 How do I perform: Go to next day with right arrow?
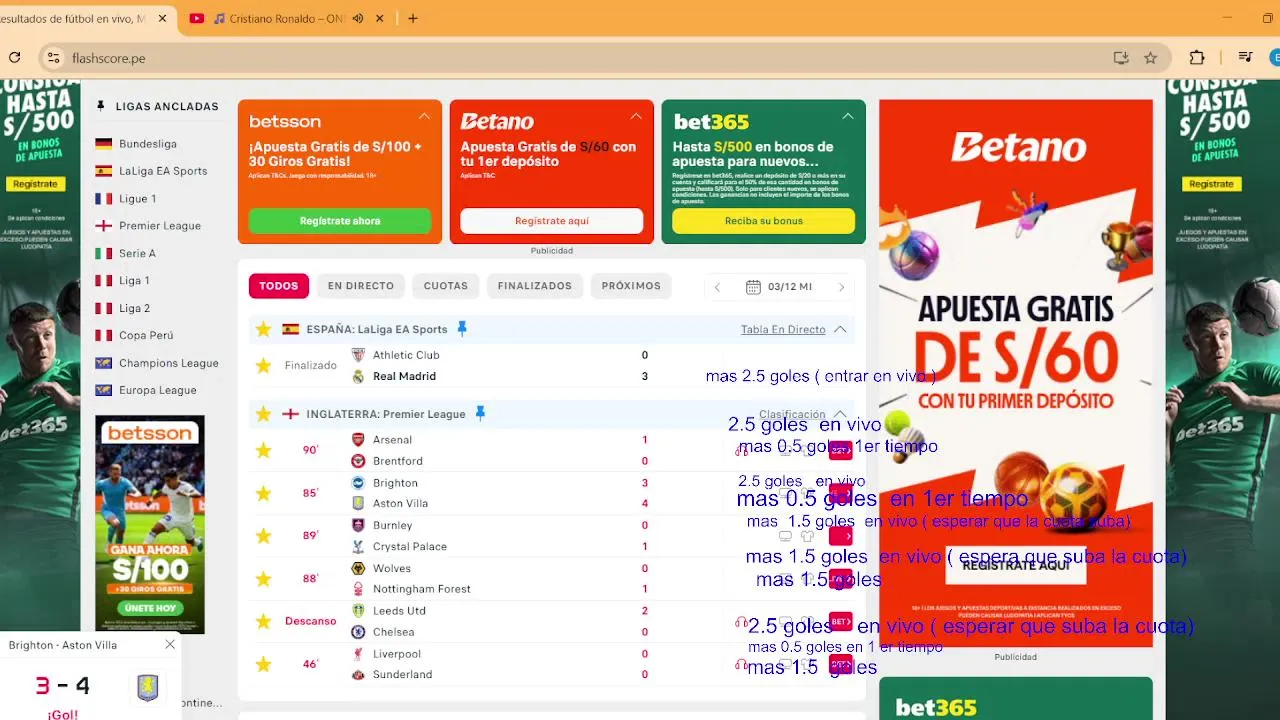coord(841,287)
